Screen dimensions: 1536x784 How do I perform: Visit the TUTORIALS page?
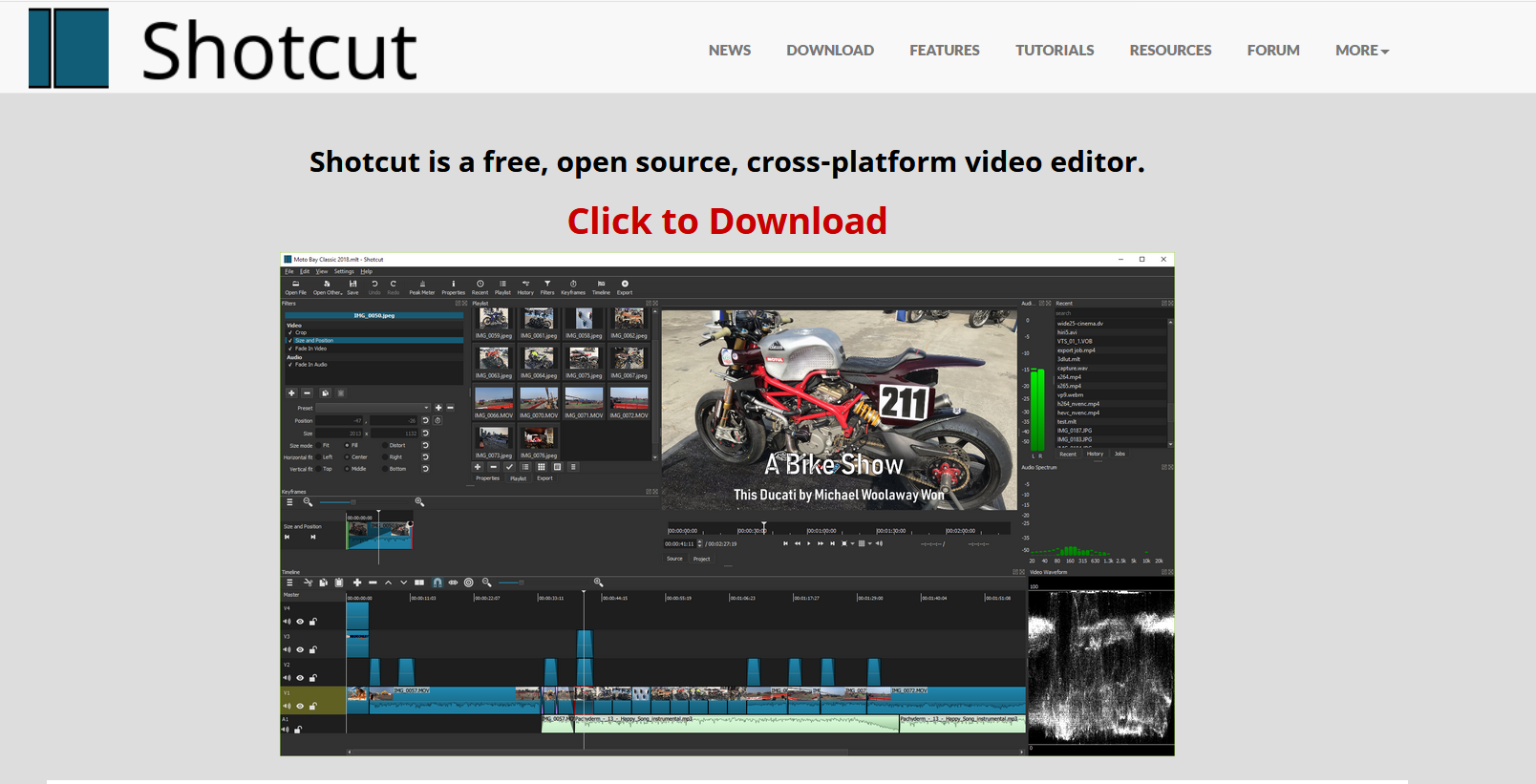click(x=1055, y=51)
